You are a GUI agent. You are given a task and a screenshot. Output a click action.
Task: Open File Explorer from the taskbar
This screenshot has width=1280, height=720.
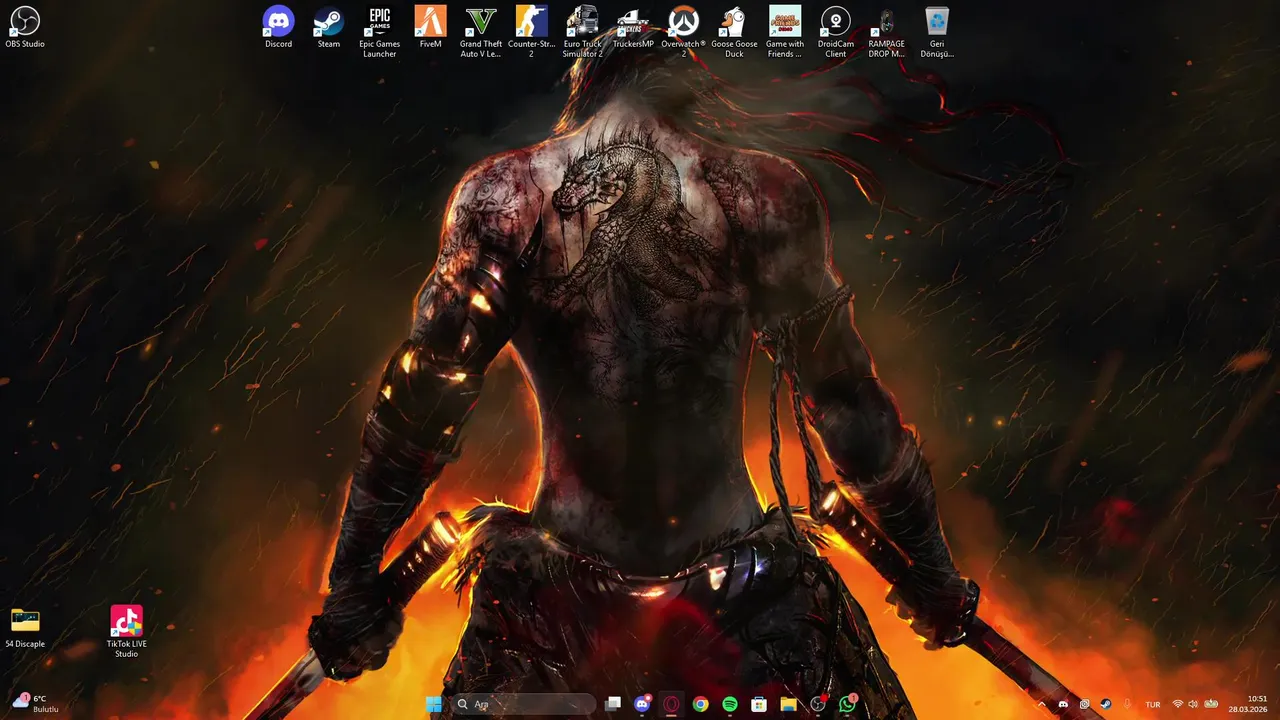coord(788,704)
